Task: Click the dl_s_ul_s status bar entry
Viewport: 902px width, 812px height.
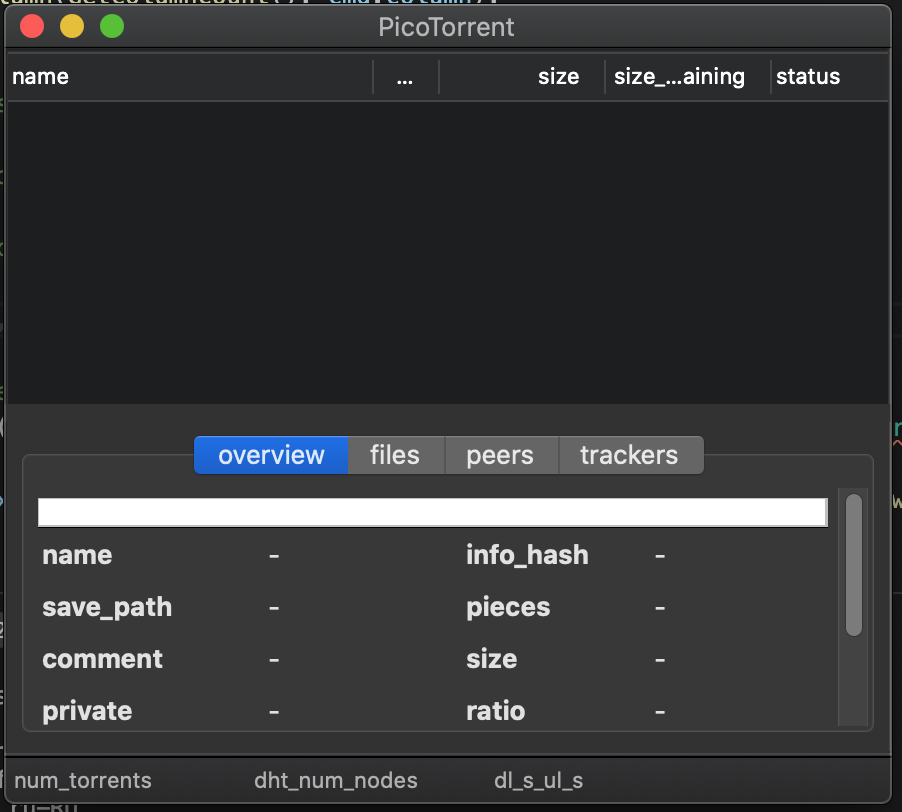Action: point(538,780)
